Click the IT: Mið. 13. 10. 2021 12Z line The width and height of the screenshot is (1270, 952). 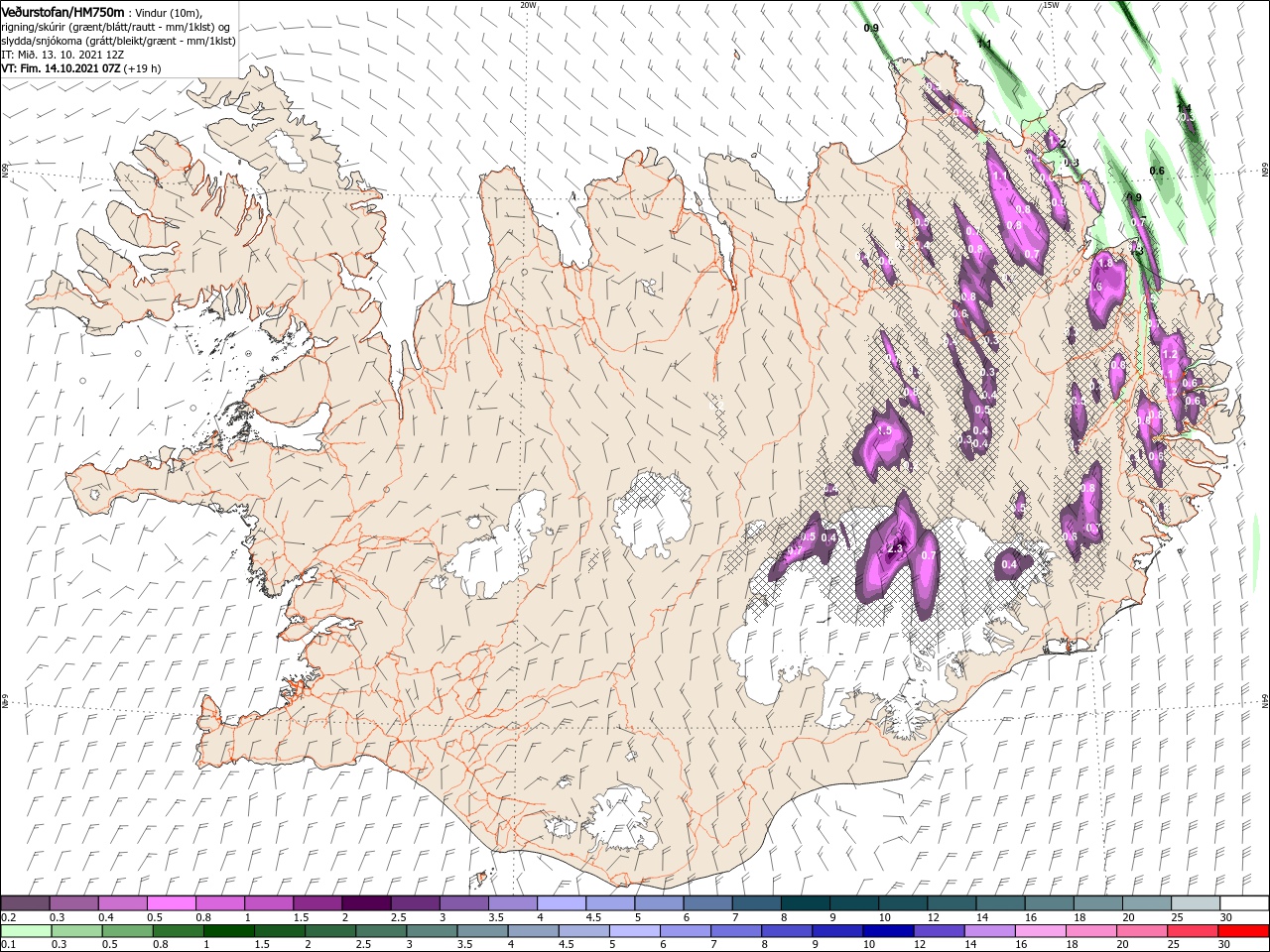tap(61, 55)
